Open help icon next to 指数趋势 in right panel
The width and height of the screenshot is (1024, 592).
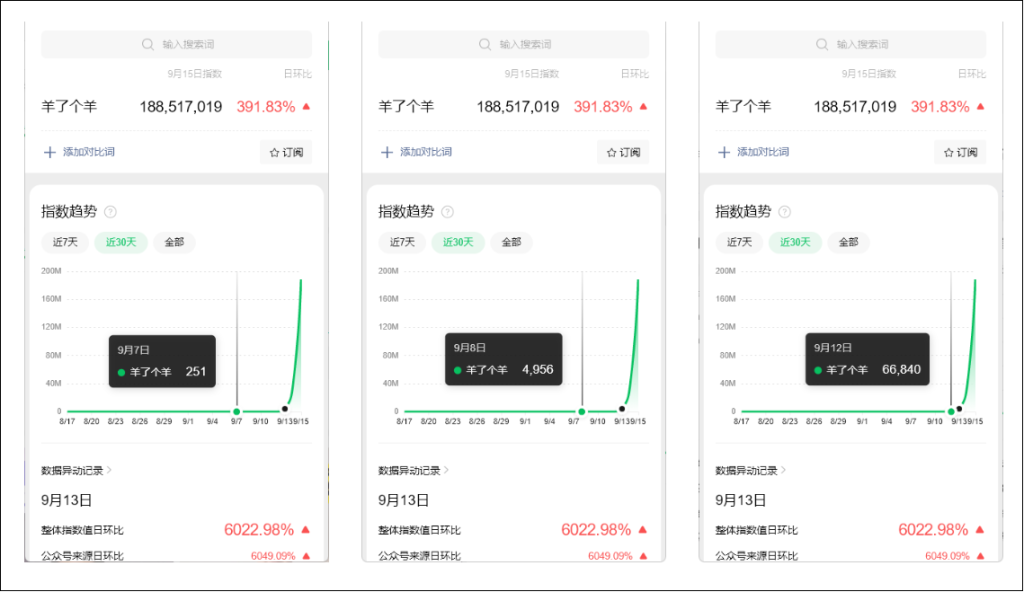[x=784, y=212]
